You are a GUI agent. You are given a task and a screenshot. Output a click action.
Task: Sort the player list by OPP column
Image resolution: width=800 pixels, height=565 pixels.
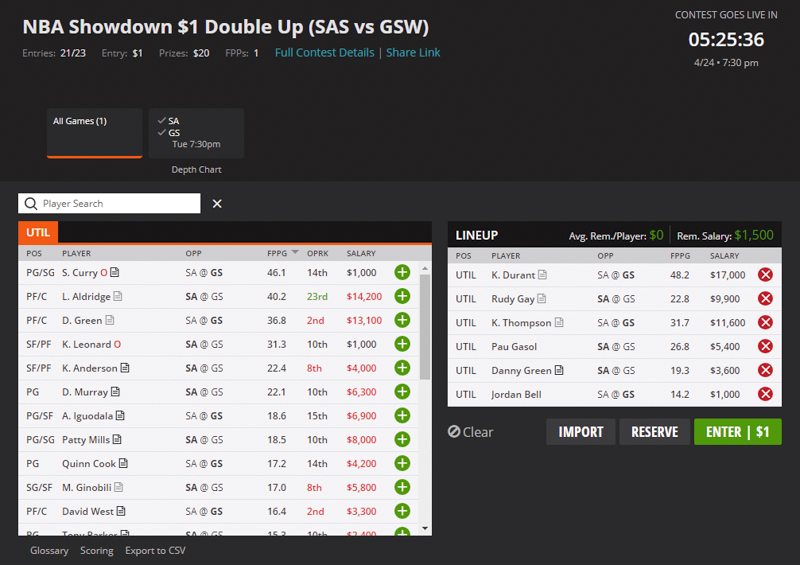[193, 253]
